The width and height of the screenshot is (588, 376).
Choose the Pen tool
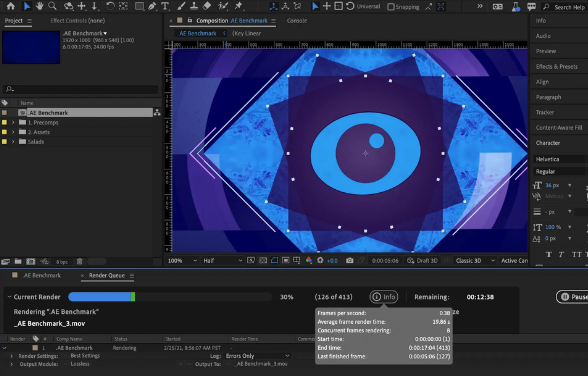[x=152, y=6]
